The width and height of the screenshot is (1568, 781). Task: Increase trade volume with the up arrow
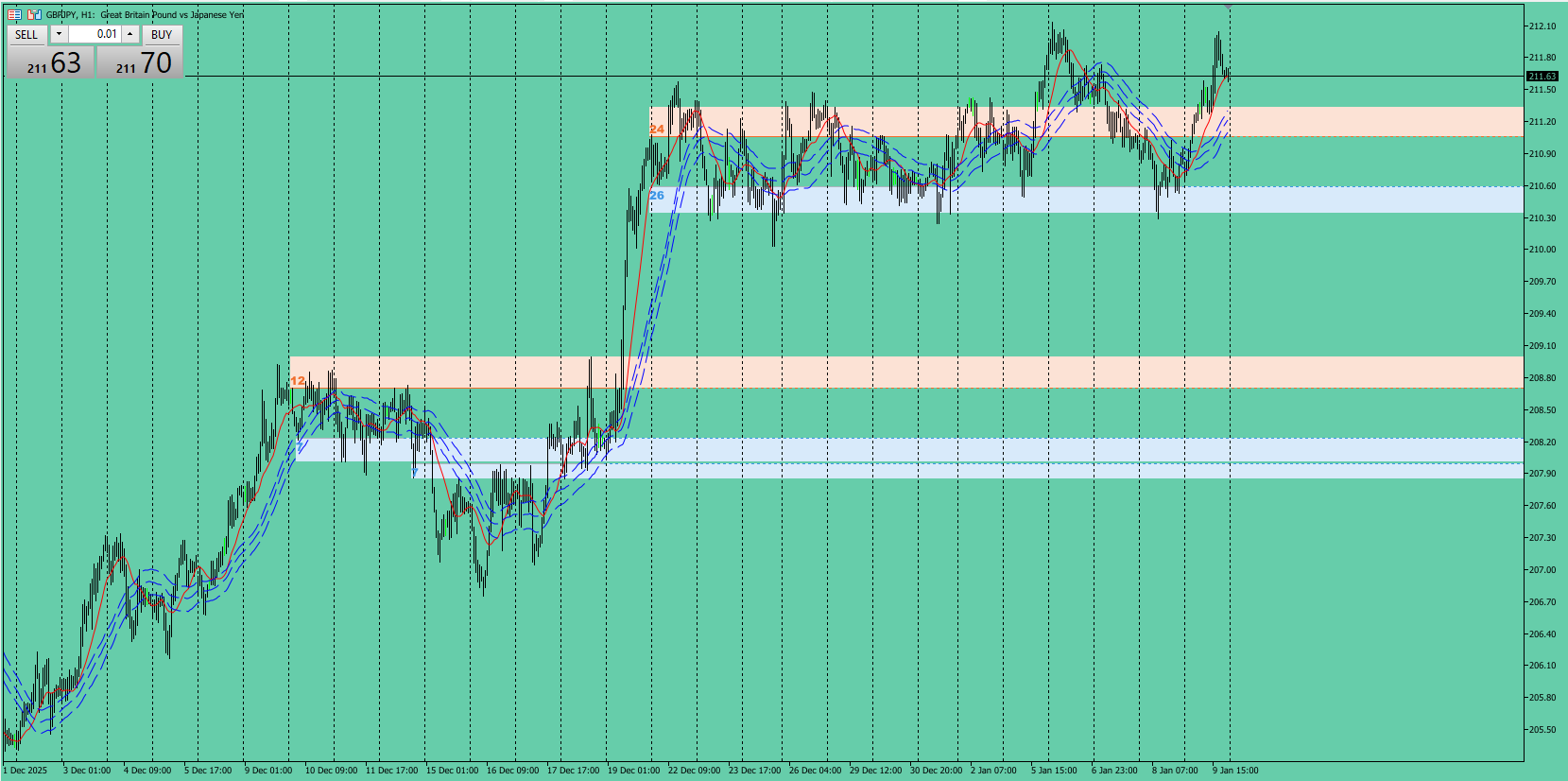tap(130, 34)
